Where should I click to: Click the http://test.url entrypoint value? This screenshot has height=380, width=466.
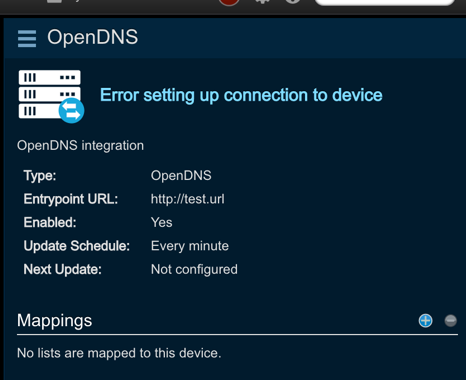pos(188,199)
